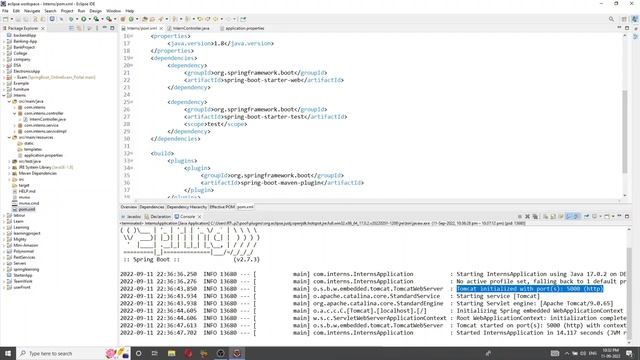Open the Dependencies tab of pom editor
Screen dimensions: 640x360
click(x=151, y=207)
